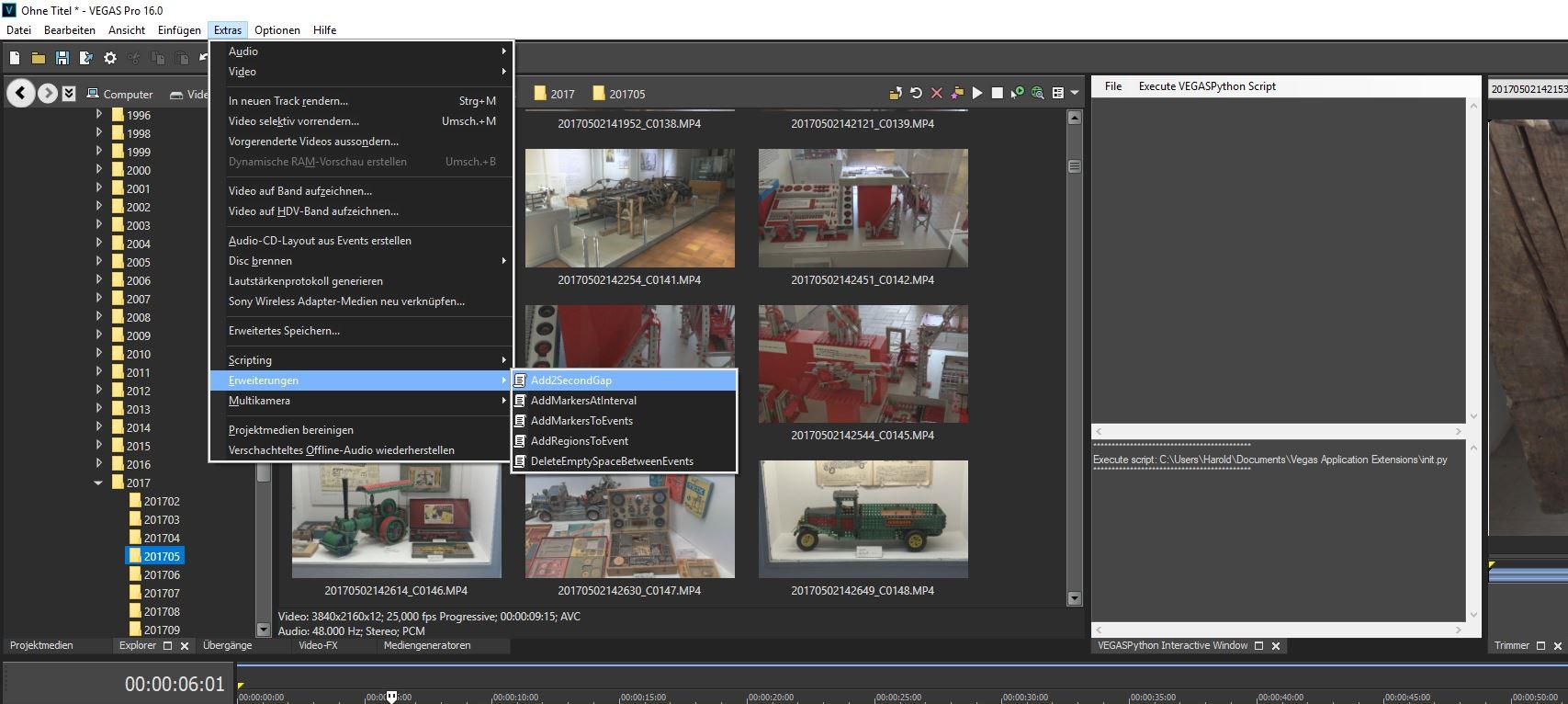This screenshot has height=704, width=1568.
Task: Add current folder to favorites
Action: [x=957, y=93]
